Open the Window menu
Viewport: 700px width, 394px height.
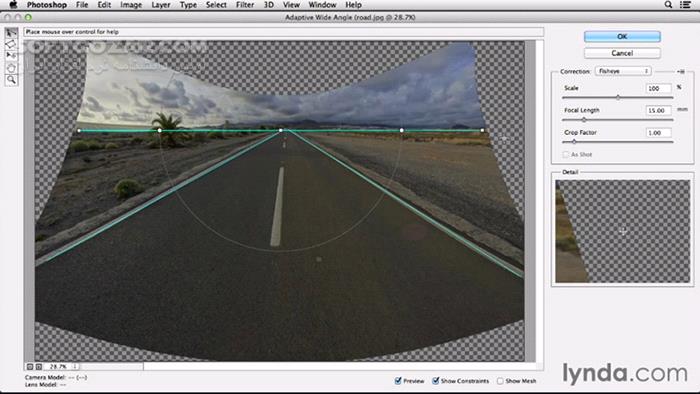(322, 5)
